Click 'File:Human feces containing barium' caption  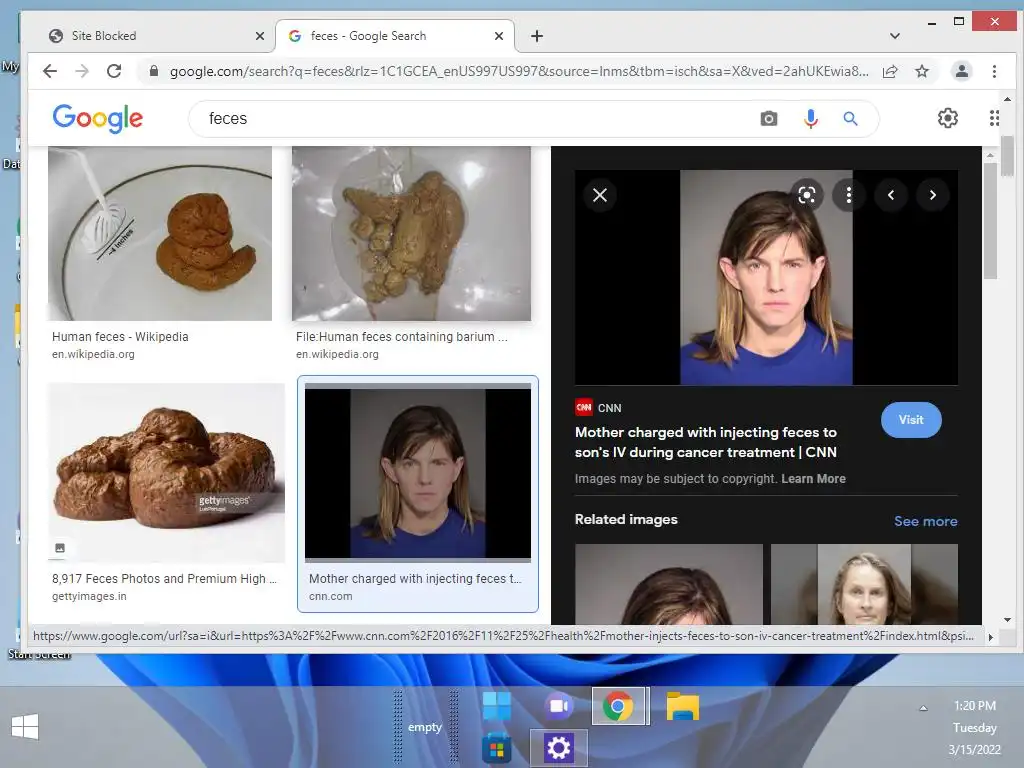click(402, 336)
